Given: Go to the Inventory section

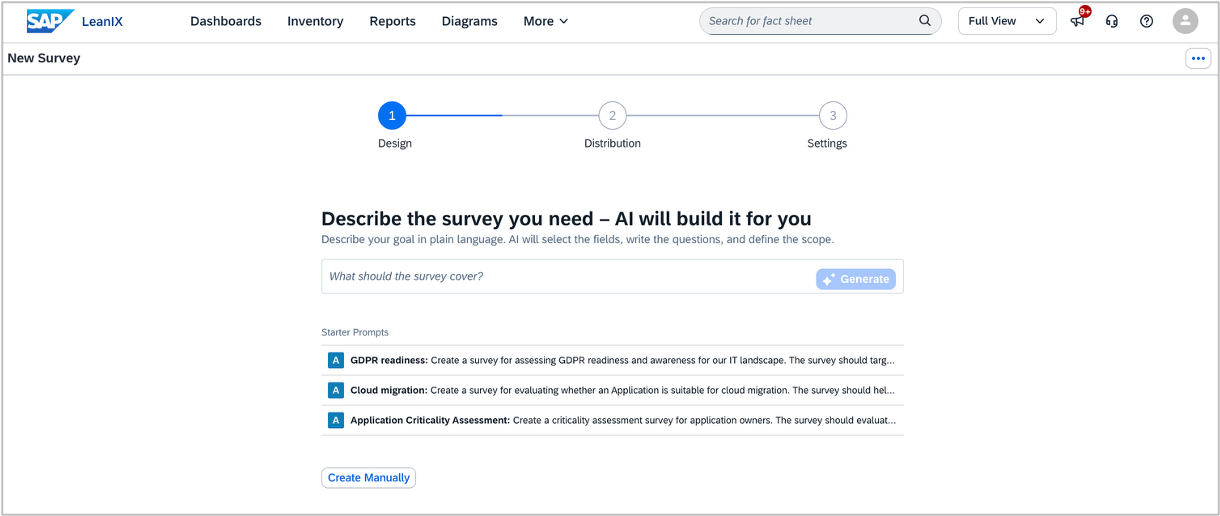Looking at the screenshot, I should pyautogui.click(x=315, y=21).
